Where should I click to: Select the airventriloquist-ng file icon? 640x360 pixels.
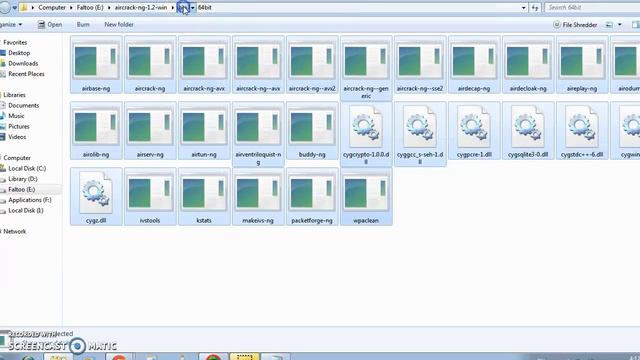coord(258,128)
